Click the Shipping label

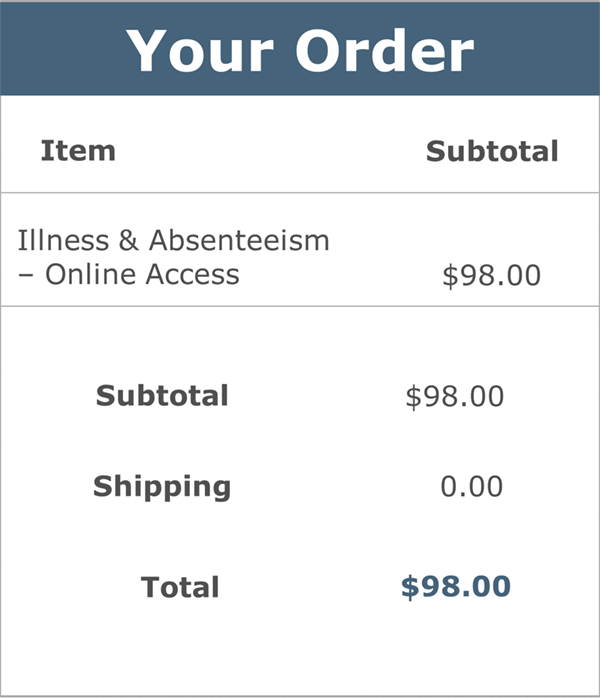[x=162, y=487]
